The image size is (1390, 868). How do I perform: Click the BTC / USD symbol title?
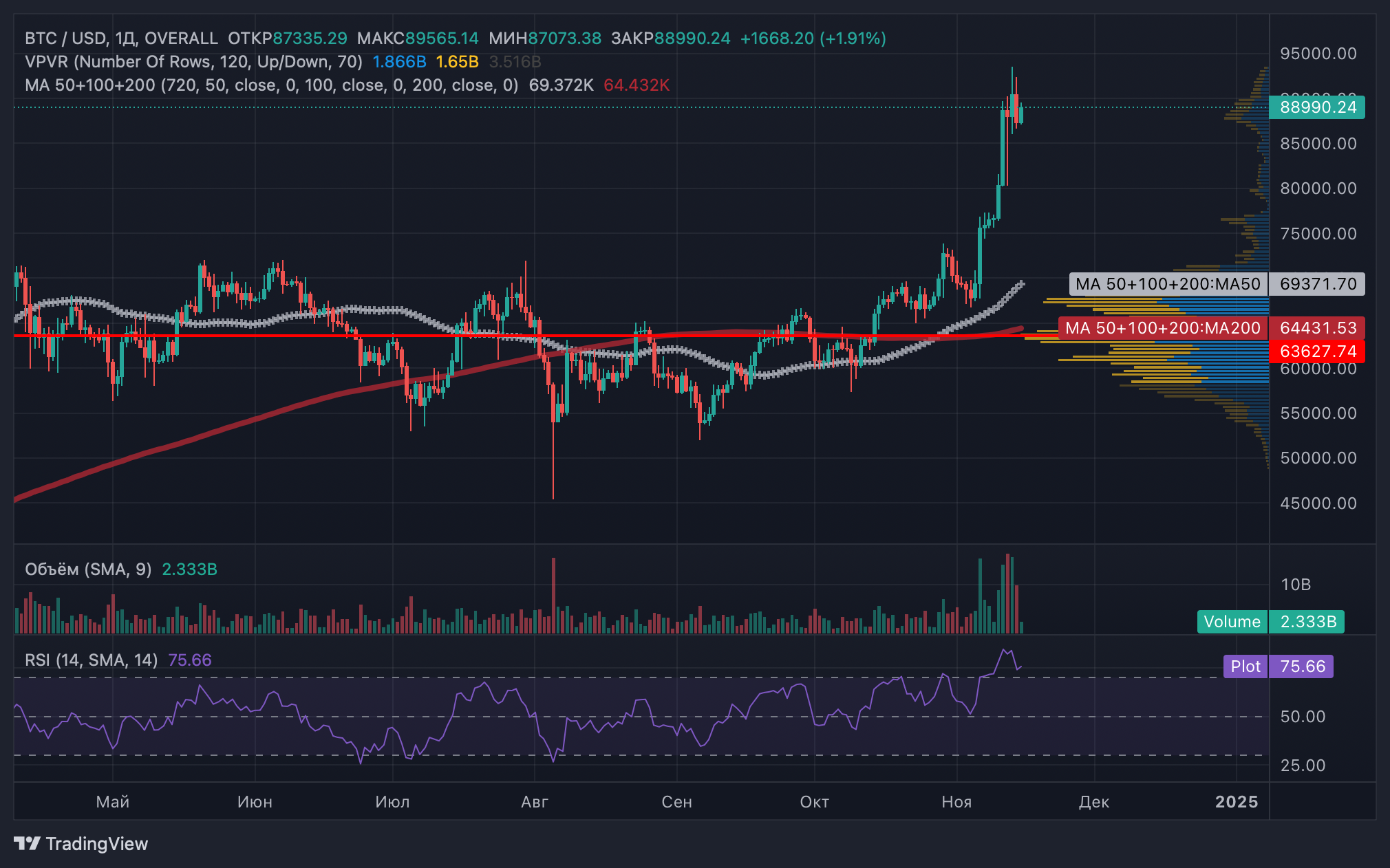[x=65, y=39]
